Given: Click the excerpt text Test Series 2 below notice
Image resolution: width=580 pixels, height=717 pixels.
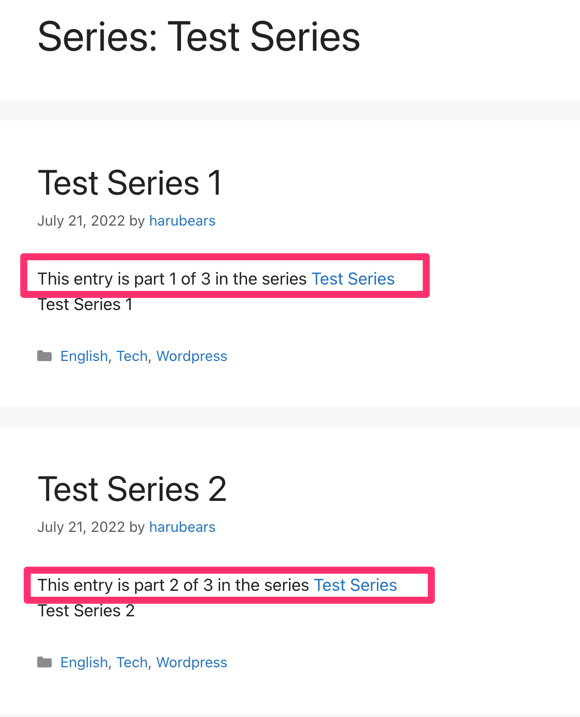Looking at the screenshot, I should [86, 611].
